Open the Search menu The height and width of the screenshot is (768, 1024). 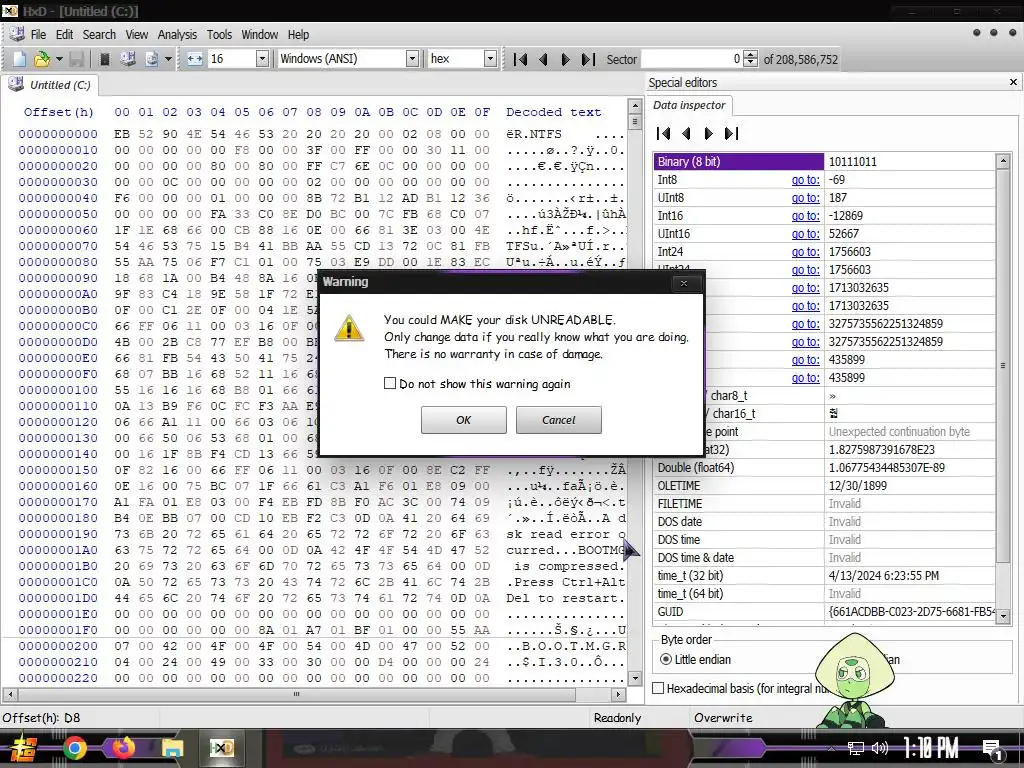99,35
